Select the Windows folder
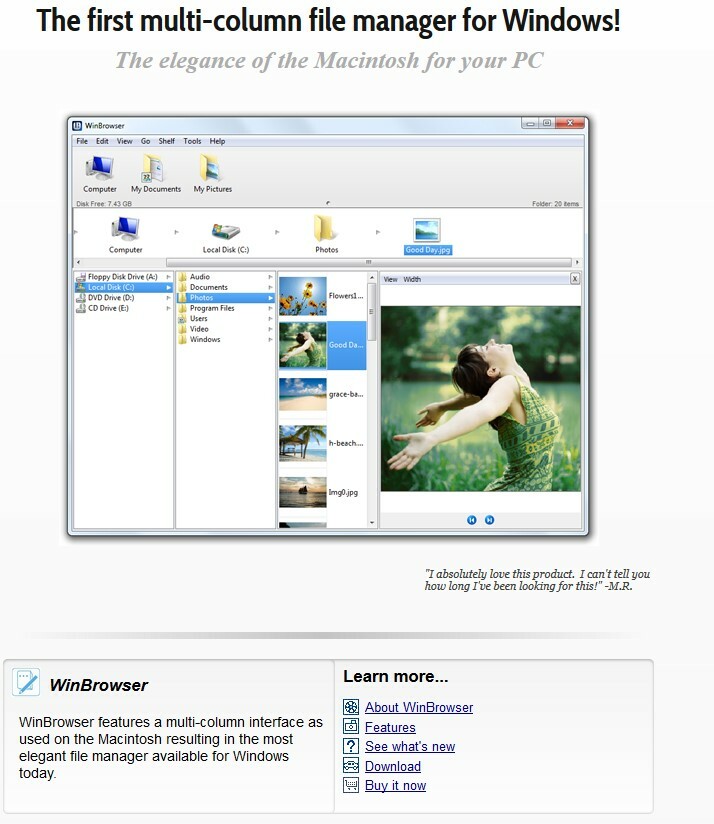The height and width of the screenshot is (824, 714). point(225,339)
